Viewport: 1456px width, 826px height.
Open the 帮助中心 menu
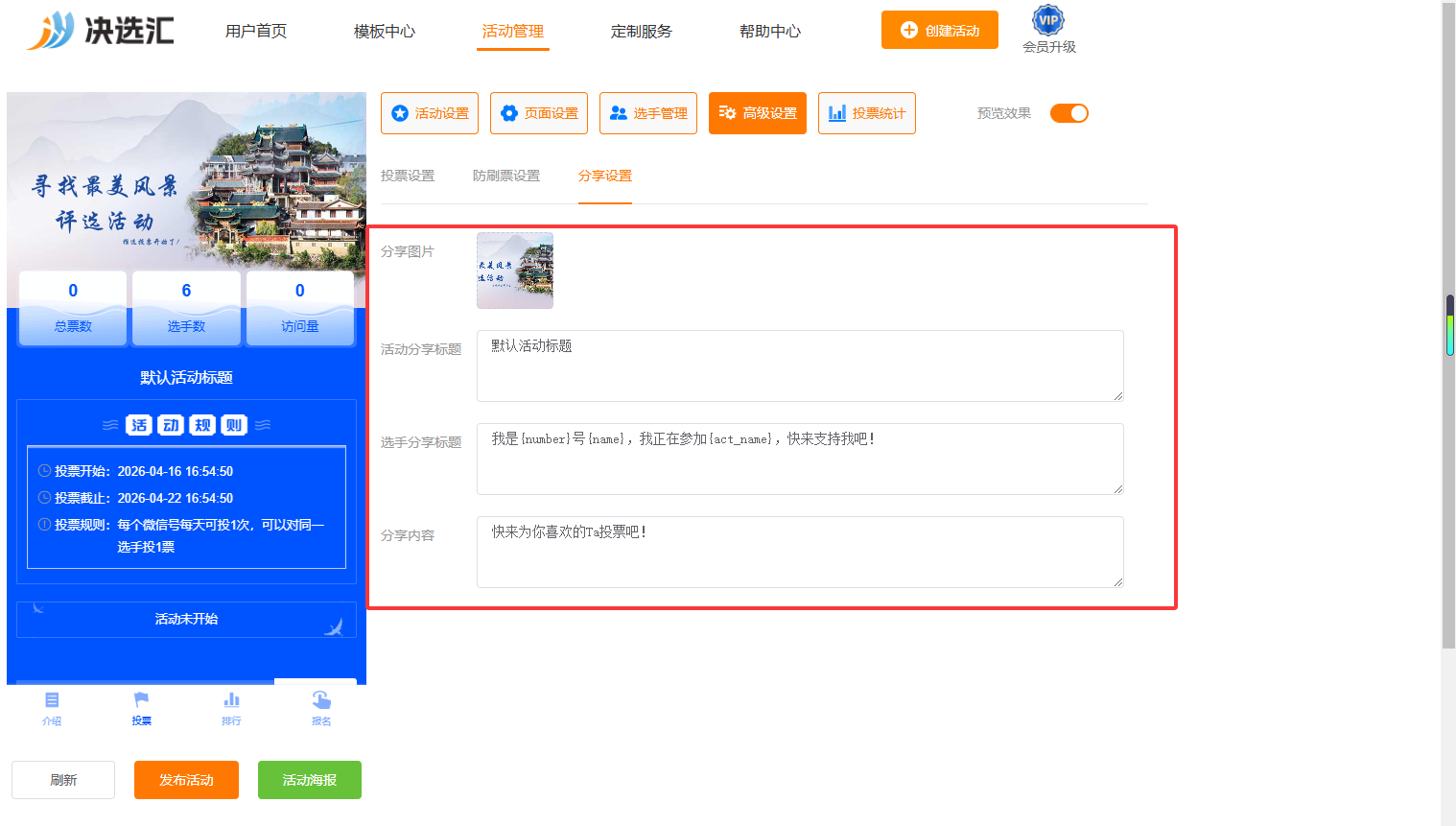[x=770, y=31]
